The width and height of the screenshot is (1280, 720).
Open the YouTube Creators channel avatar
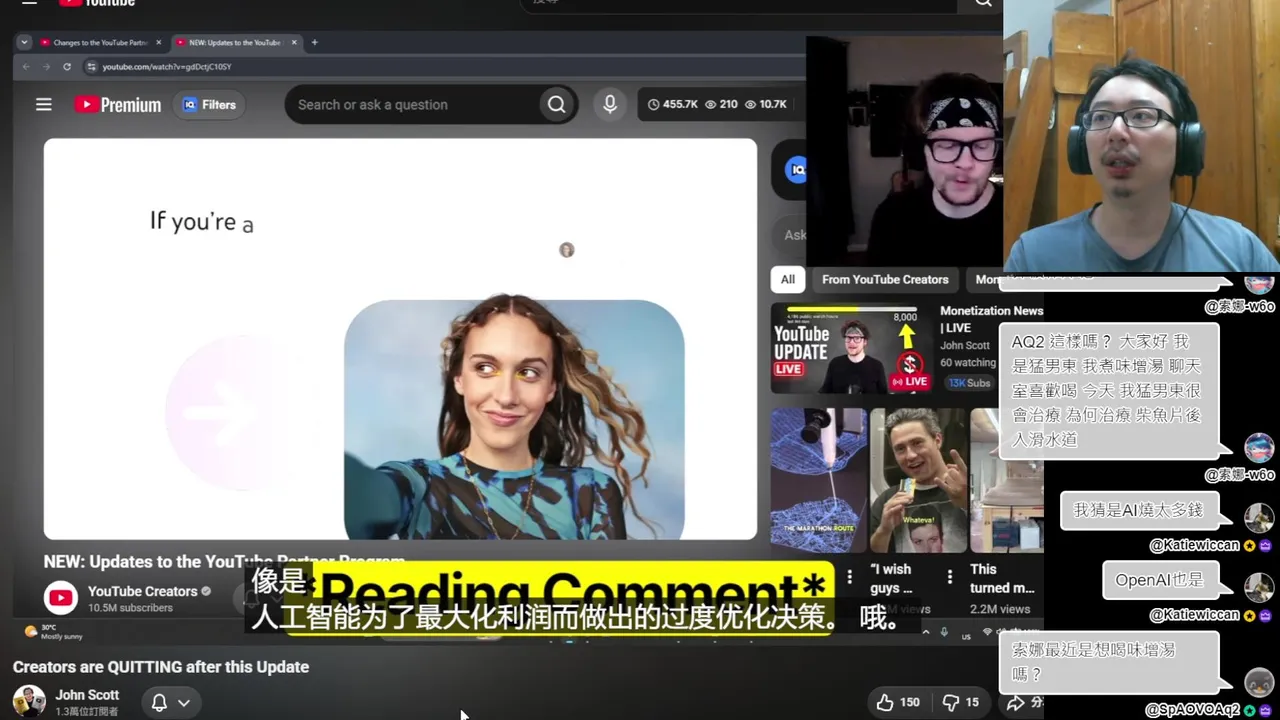[61, 598]
